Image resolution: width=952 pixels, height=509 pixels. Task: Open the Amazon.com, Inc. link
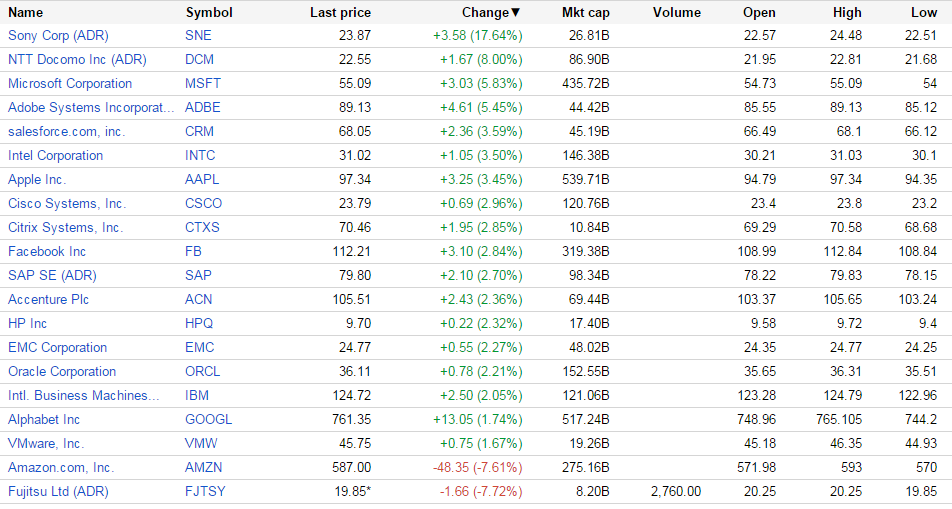point(61,467)
